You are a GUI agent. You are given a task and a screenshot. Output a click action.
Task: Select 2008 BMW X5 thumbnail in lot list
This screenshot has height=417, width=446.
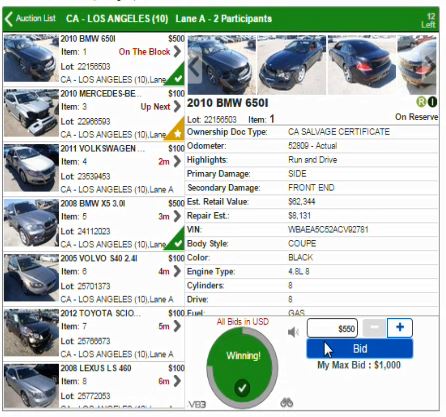coord(32,223)
